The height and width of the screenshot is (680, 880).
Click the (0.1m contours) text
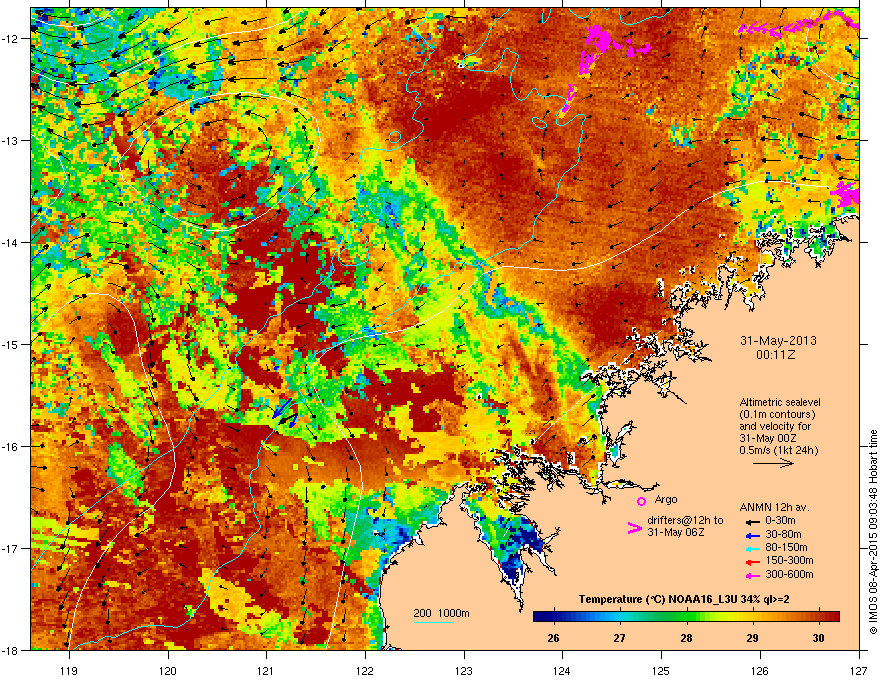pos(777,415)
